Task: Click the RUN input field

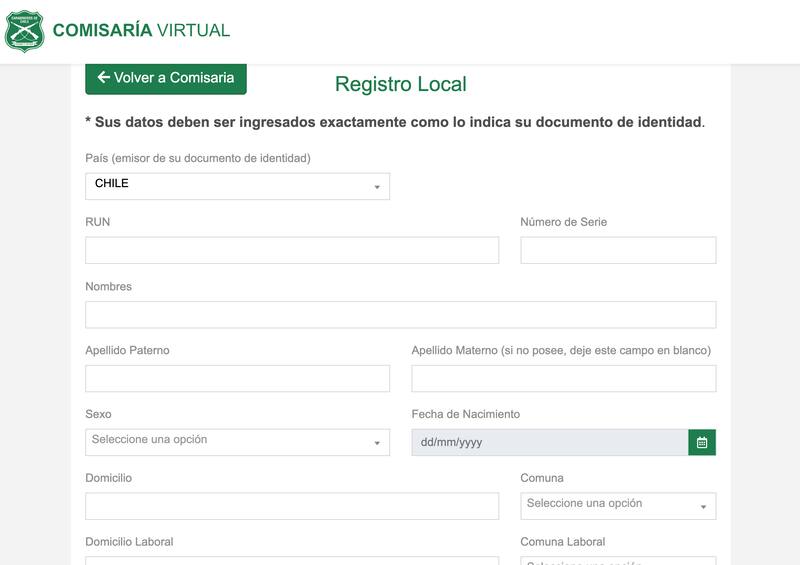Action: [292, 250]
